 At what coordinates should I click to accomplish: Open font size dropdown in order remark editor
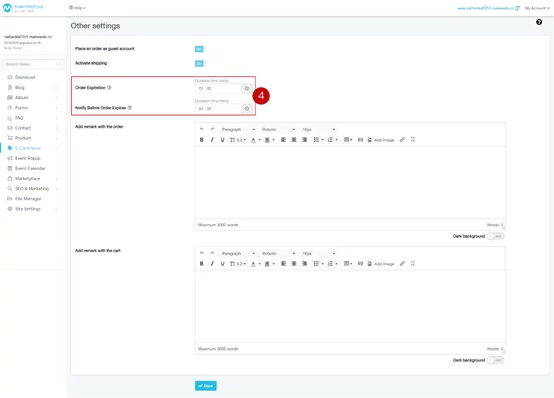tap(318, 129)
